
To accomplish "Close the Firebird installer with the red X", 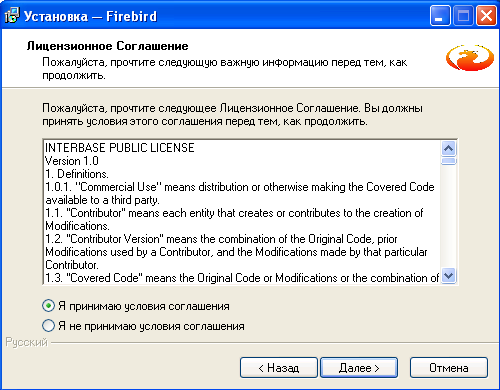I will [487, 16].
